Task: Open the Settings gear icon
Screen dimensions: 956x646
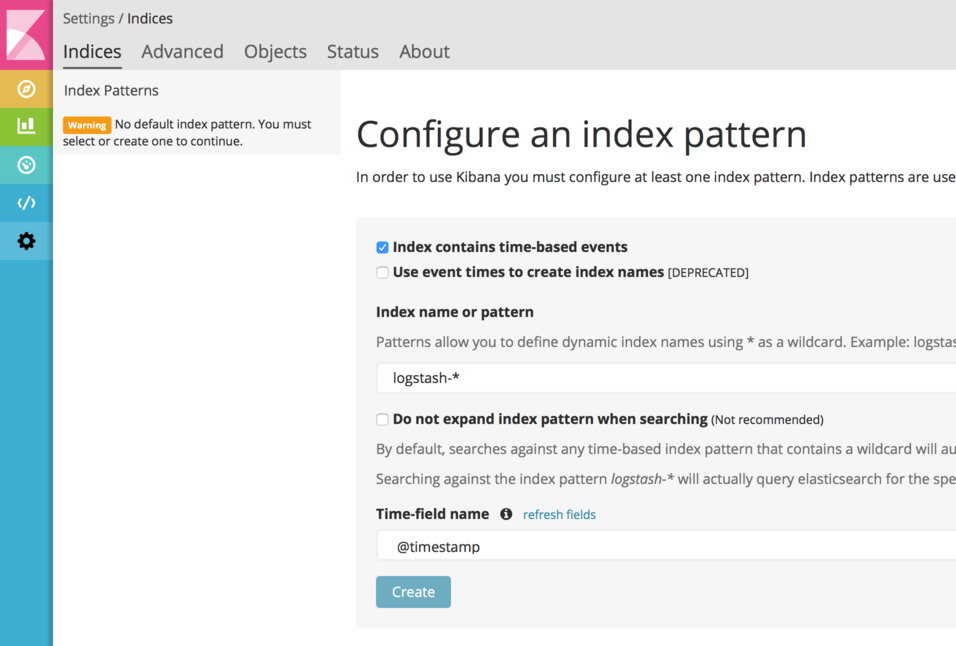Action: (26, 241)
